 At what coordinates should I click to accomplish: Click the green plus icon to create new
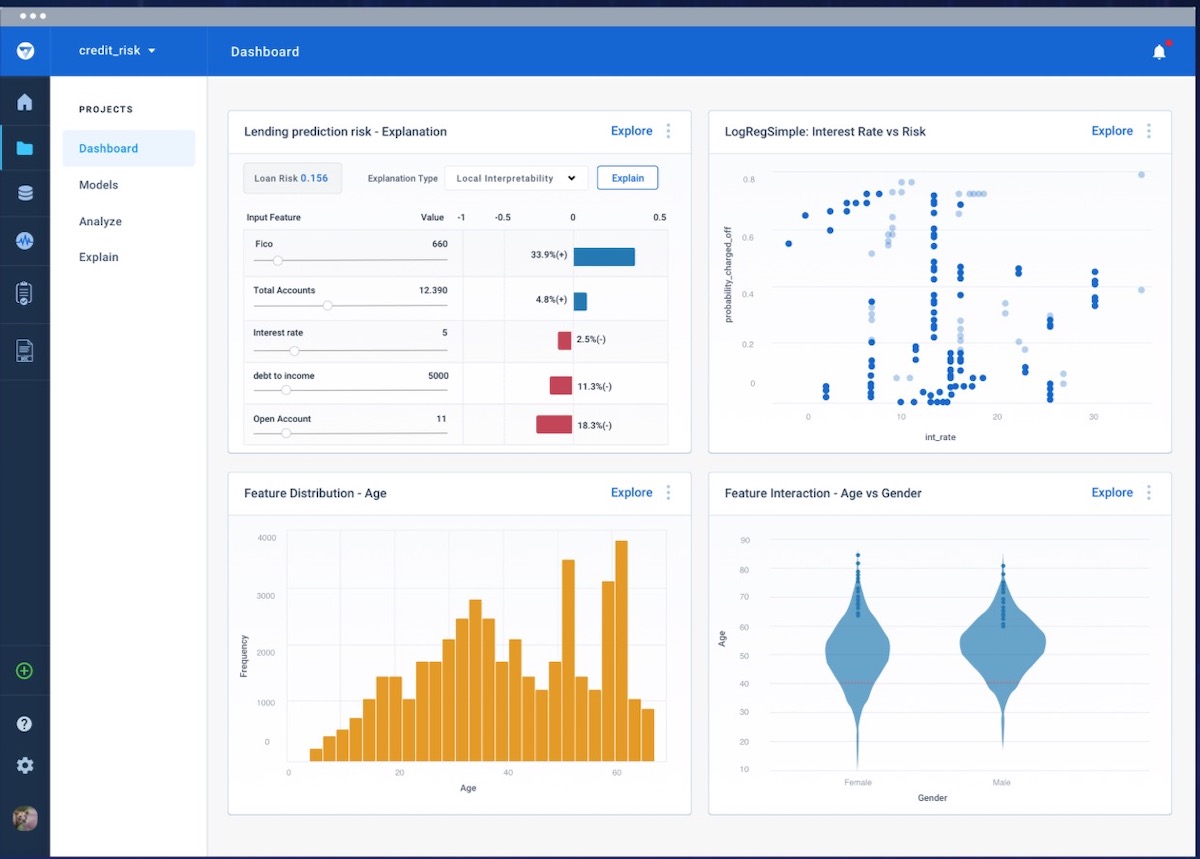[x=24, y=670]
